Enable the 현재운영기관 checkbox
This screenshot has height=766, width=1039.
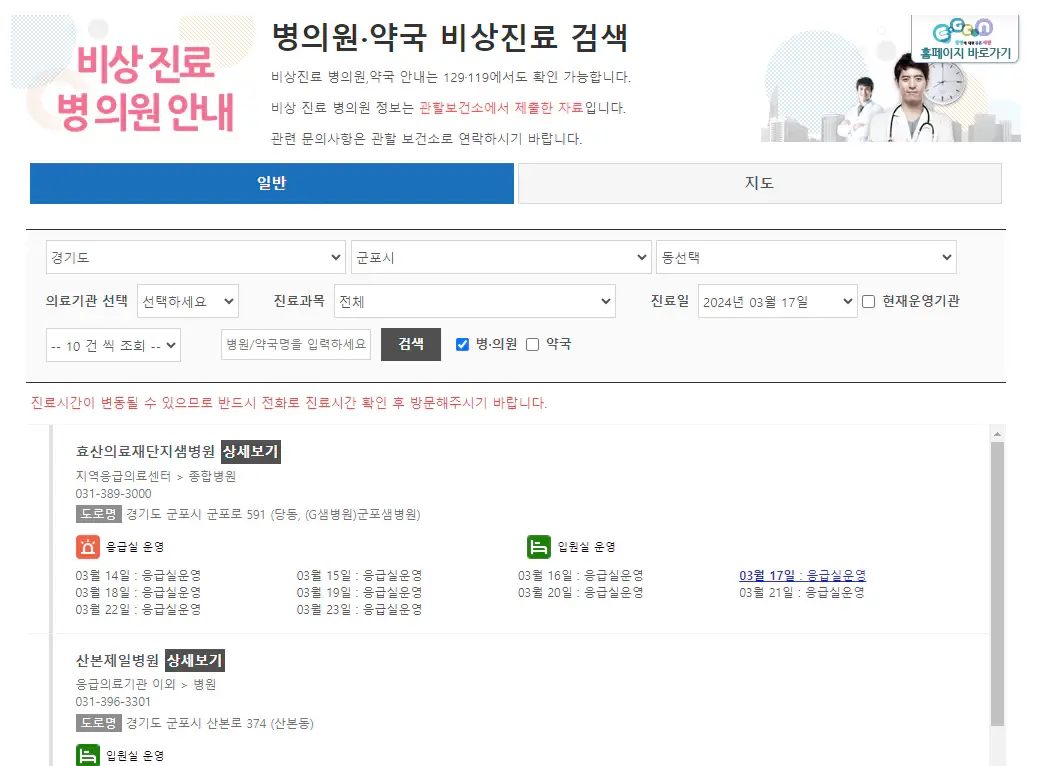pos(867,301)
